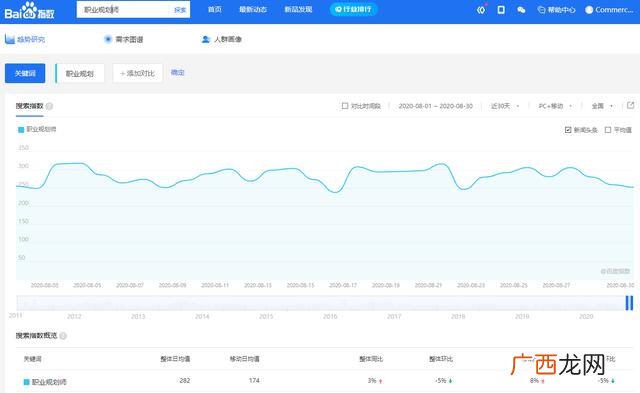Click the 2015 mark on timeline
Image resolution: width=640 pixels, height=393 pixels.
pyautogui.click(x=266, y=316)
